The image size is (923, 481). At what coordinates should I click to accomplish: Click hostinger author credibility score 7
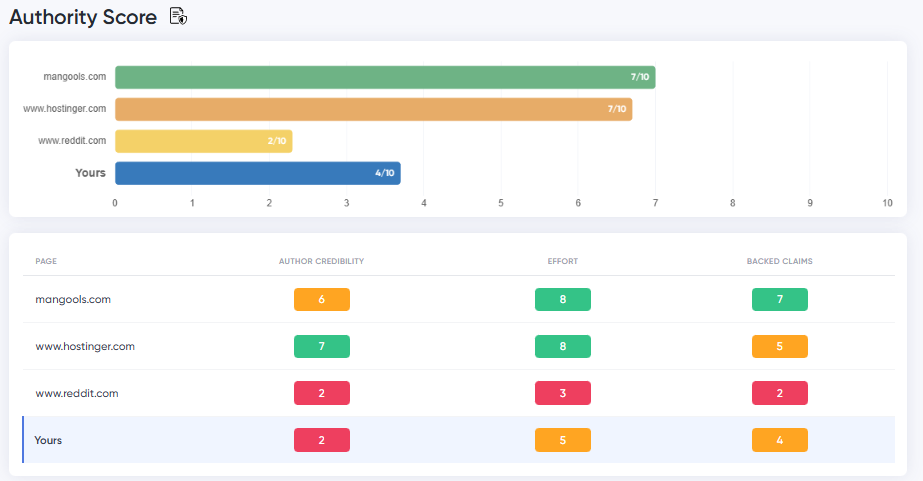tap(322, 346)
